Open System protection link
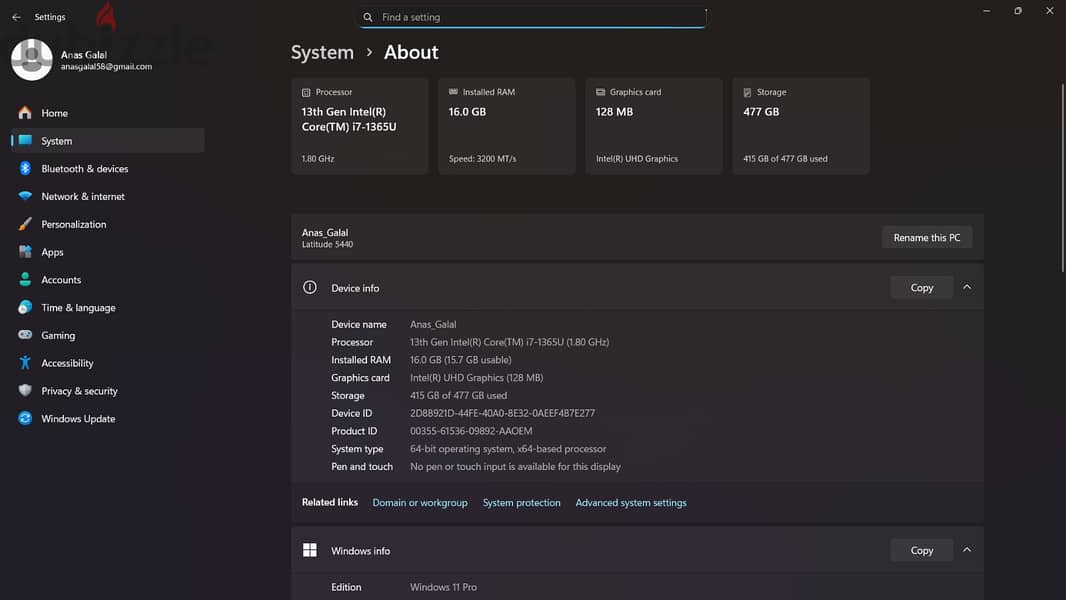Image resolution: width=1066 pixels, height=600 pixels. (521, 503)
